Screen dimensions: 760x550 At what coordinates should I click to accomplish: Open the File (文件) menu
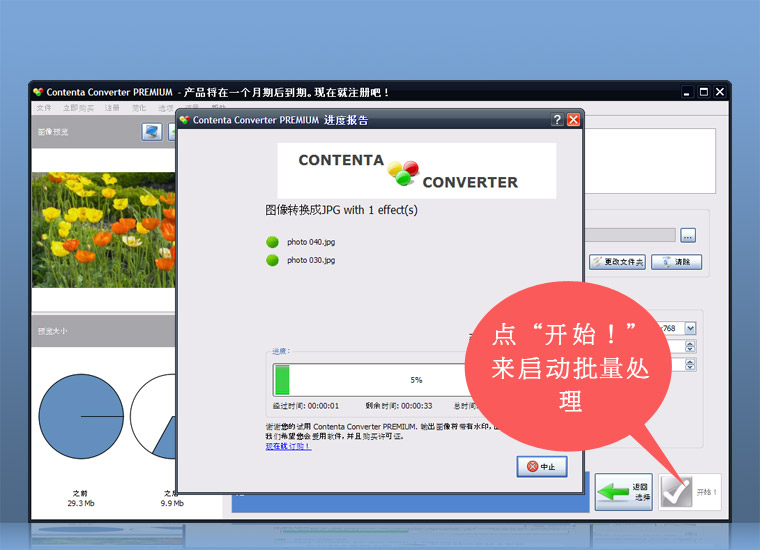click(x=44, y=108)
